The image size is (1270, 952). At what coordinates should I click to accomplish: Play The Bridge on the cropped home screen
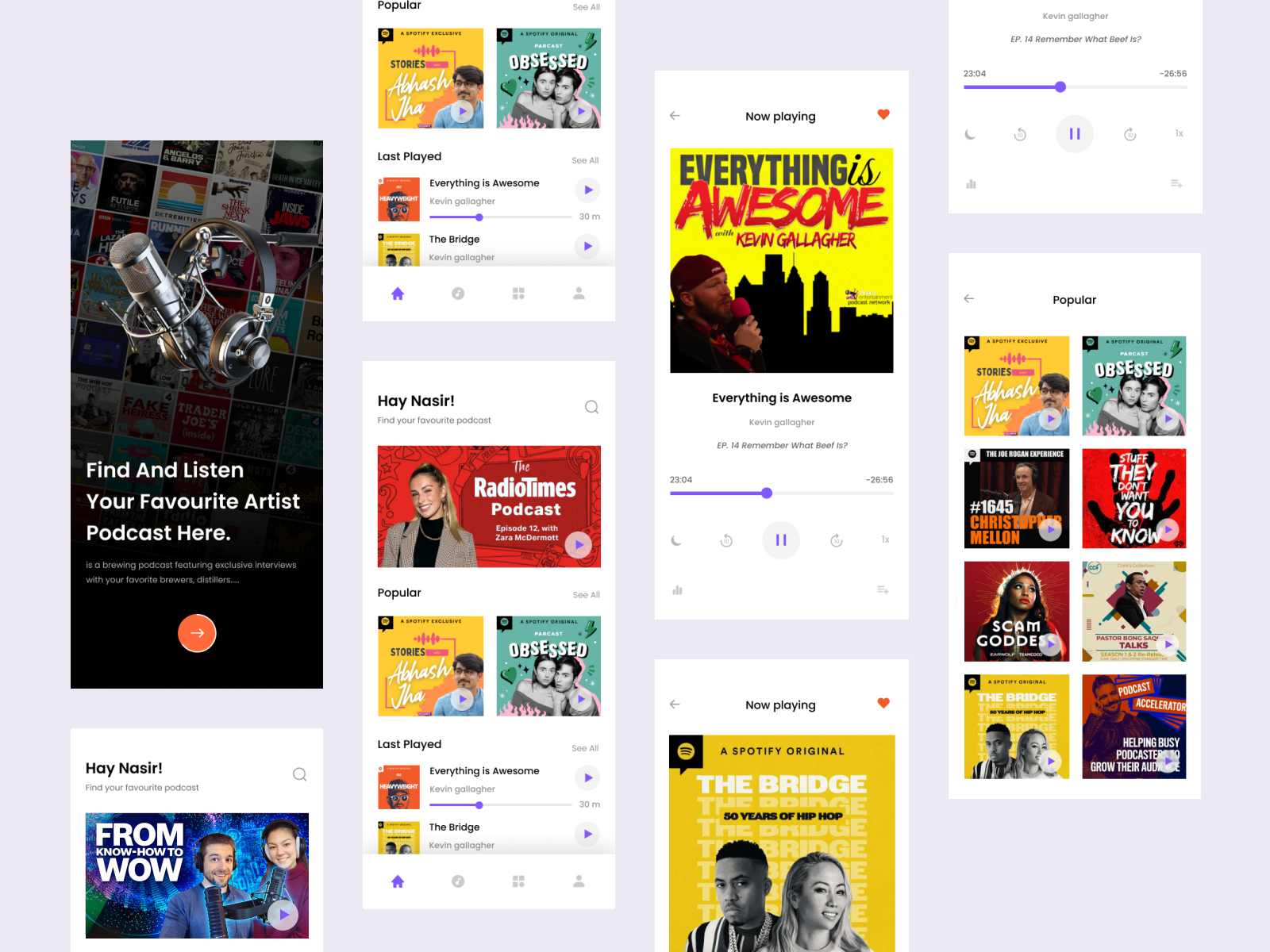point(588,246)
